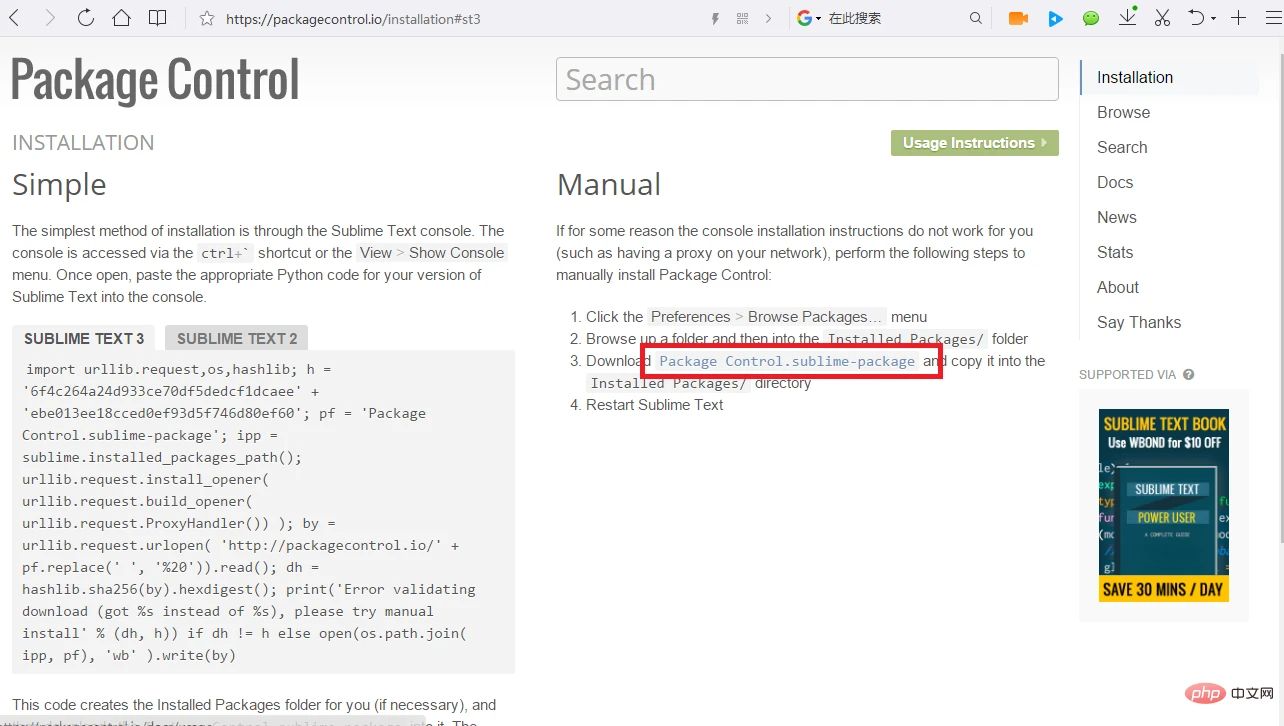Open the Sublime Text Book ad
The height and width of the screenshot is (726, 1284).
pos(1163,505)
